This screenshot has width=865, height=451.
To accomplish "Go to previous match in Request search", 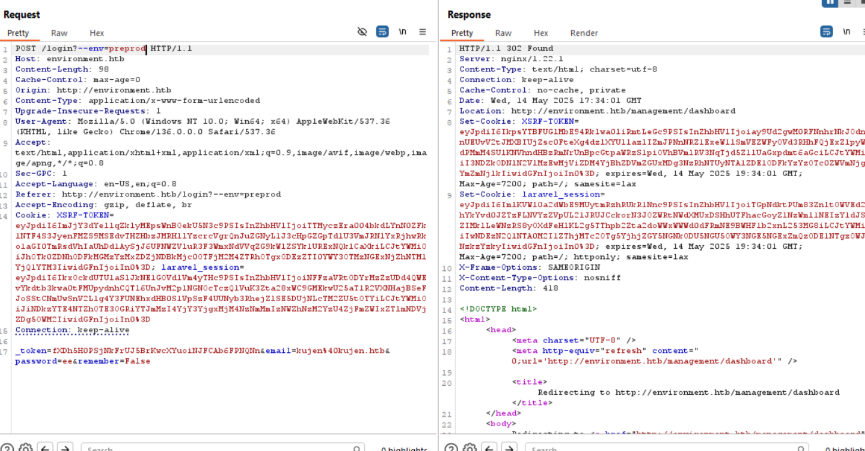I will point(46,444).
